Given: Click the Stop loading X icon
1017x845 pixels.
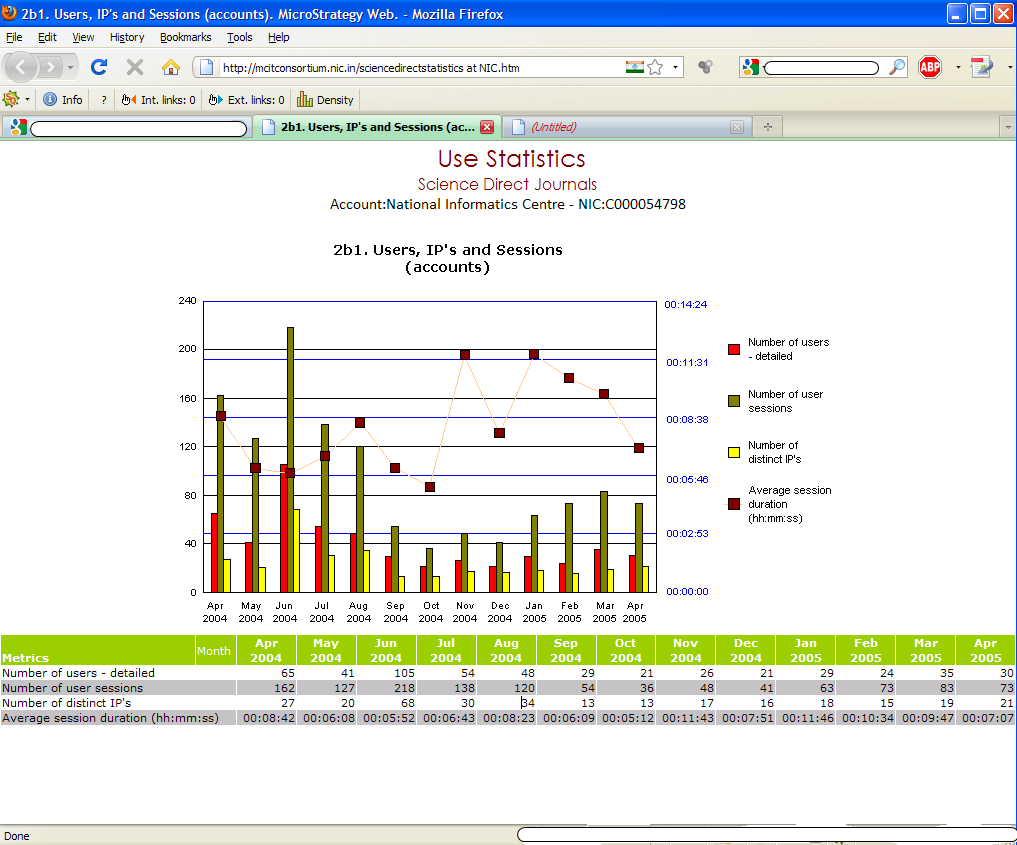Looking at the screenshot, I should click(134, 67).
